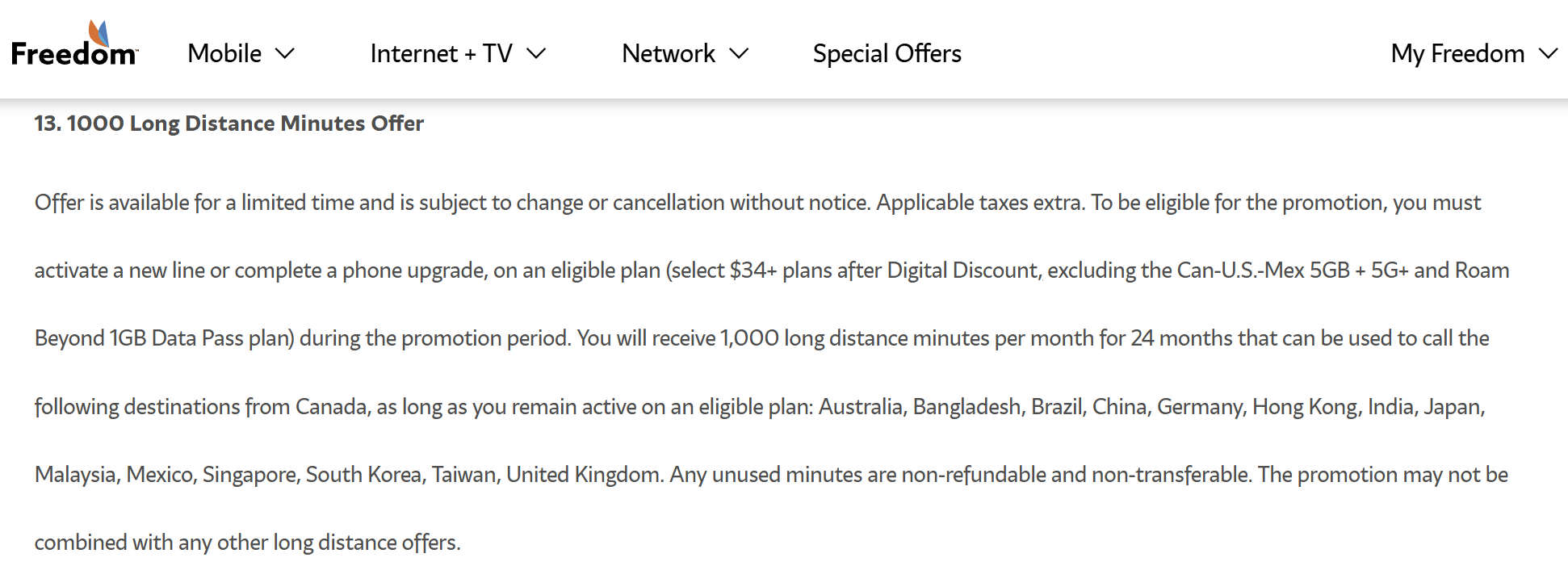This screenshot has height=566, width=1568.
Task: Click the "$34+" price text
Action: point(753,270)
